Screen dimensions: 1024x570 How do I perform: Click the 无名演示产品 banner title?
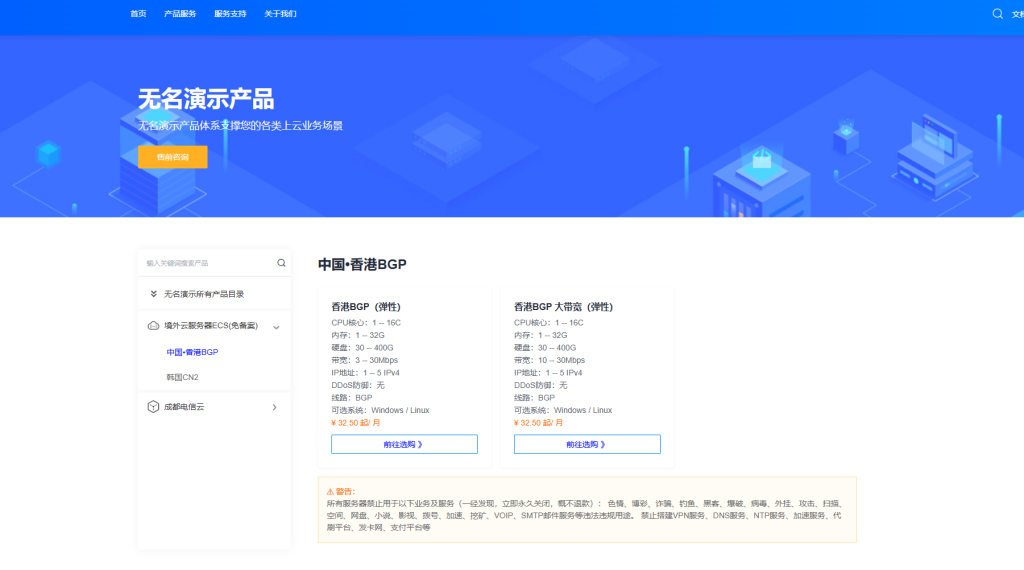[206, 99]
